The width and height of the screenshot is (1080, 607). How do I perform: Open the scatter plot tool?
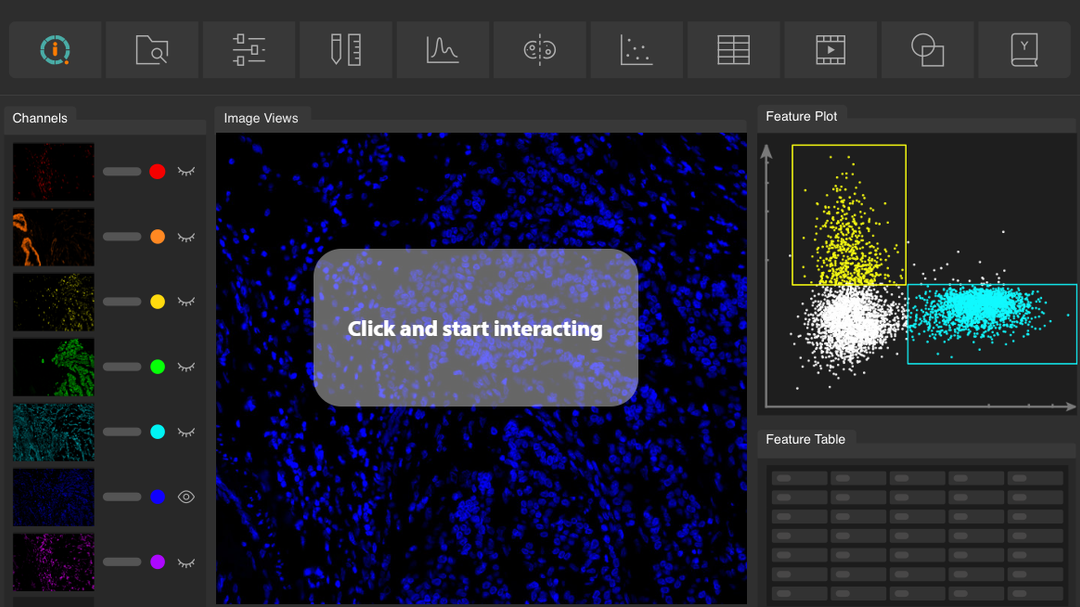[x=636, y=49]
